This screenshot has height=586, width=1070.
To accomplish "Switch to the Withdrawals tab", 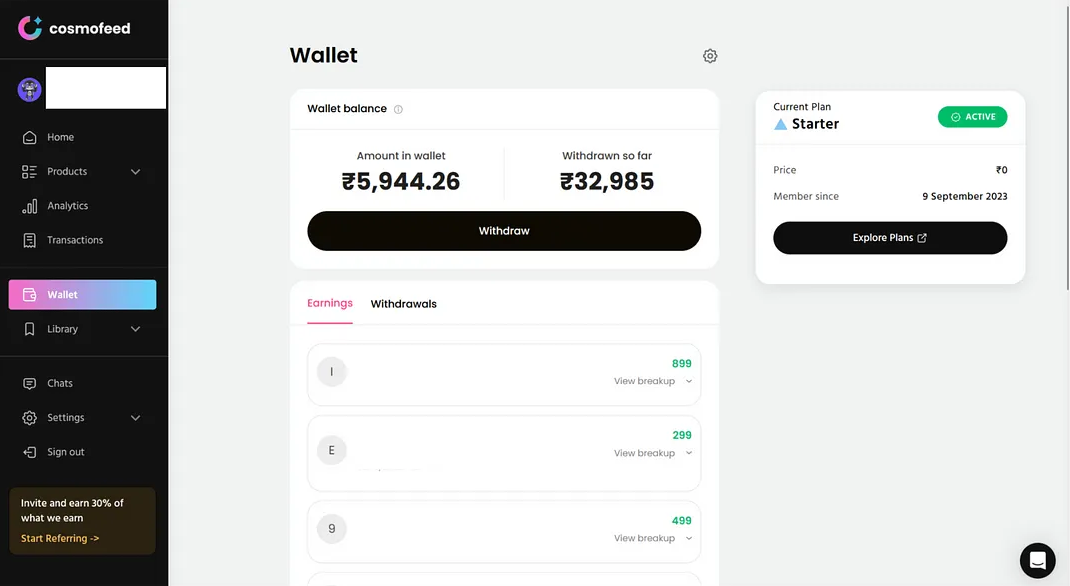I will tap(403, 304).
